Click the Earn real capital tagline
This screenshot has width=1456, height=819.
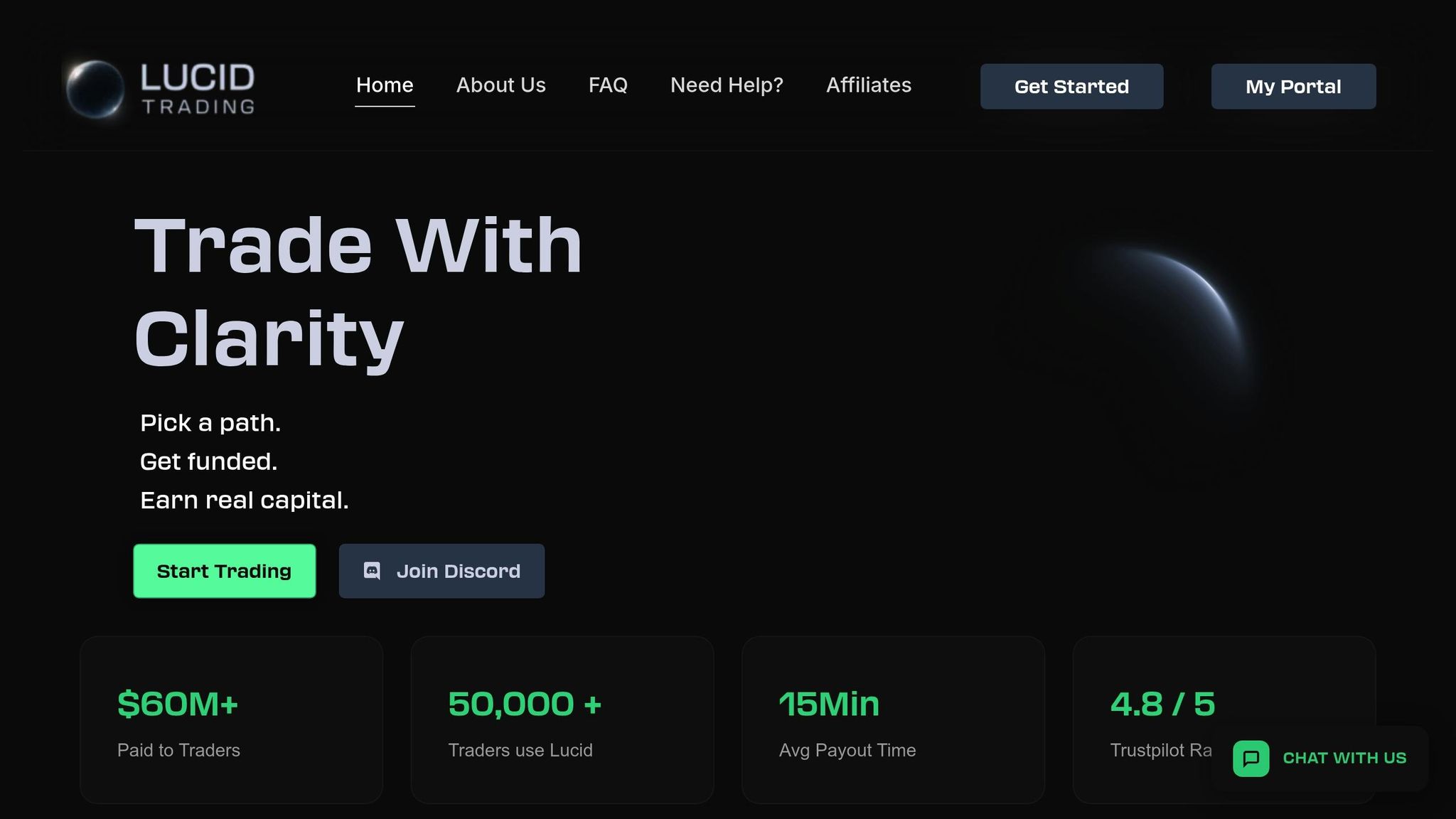244,500
